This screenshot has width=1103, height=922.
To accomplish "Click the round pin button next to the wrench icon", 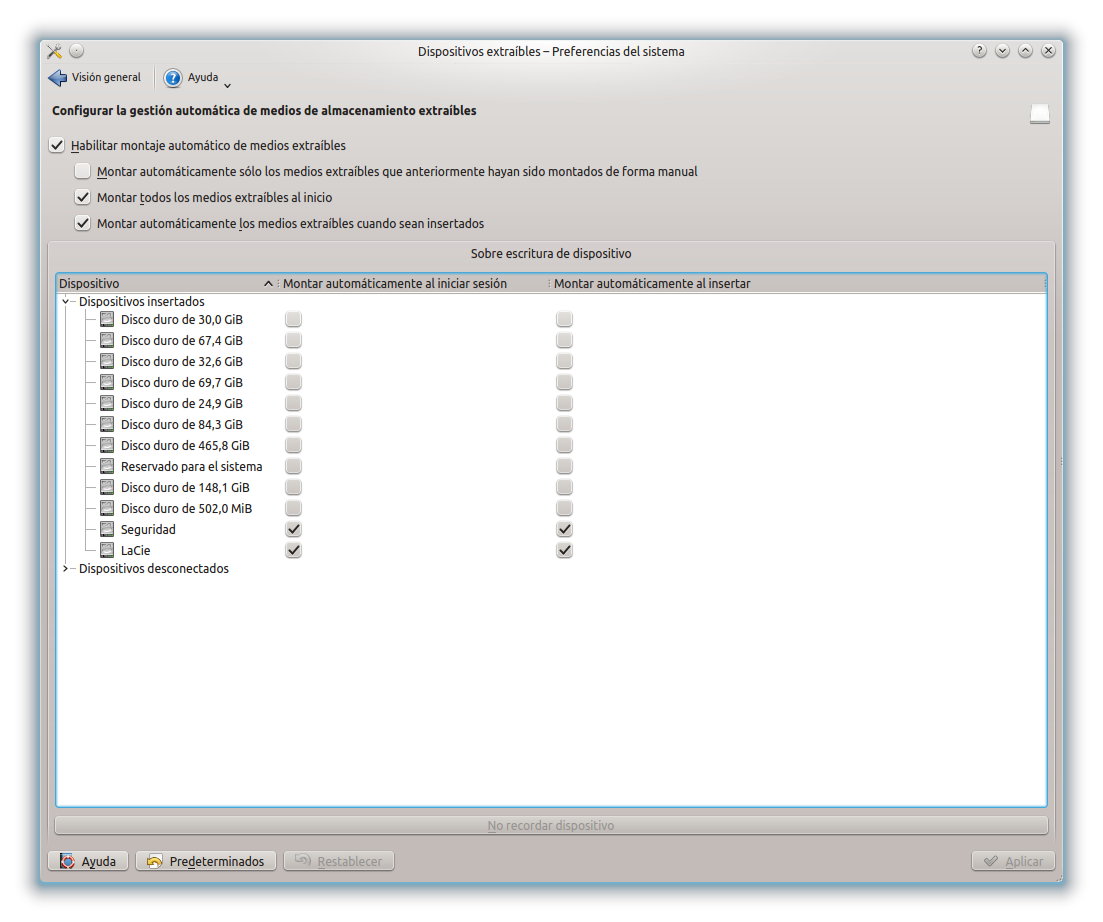I will 77,51.
